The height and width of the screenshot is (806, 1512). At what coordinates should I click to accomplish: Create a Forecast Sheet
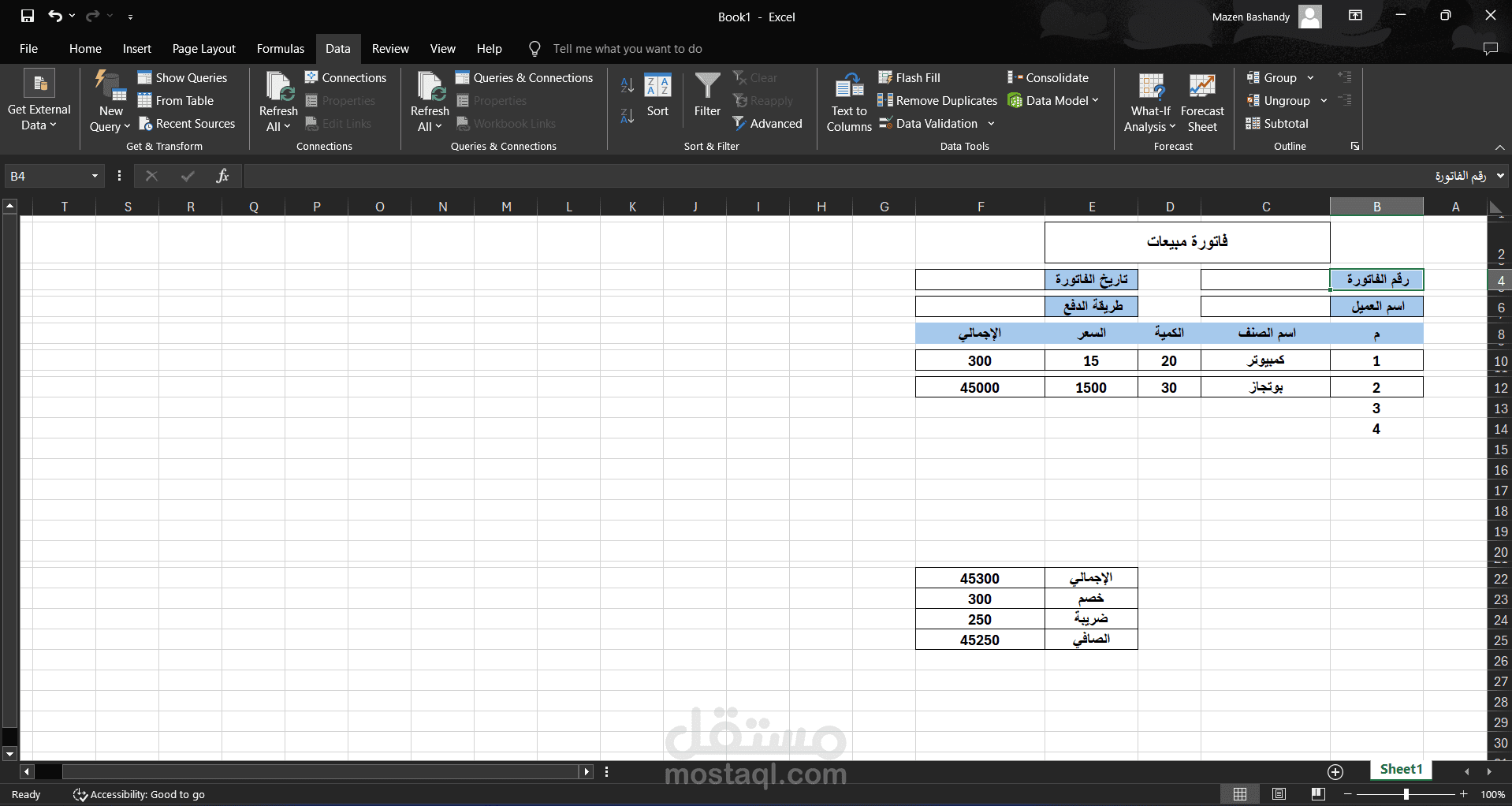[x=1202, y=102]
